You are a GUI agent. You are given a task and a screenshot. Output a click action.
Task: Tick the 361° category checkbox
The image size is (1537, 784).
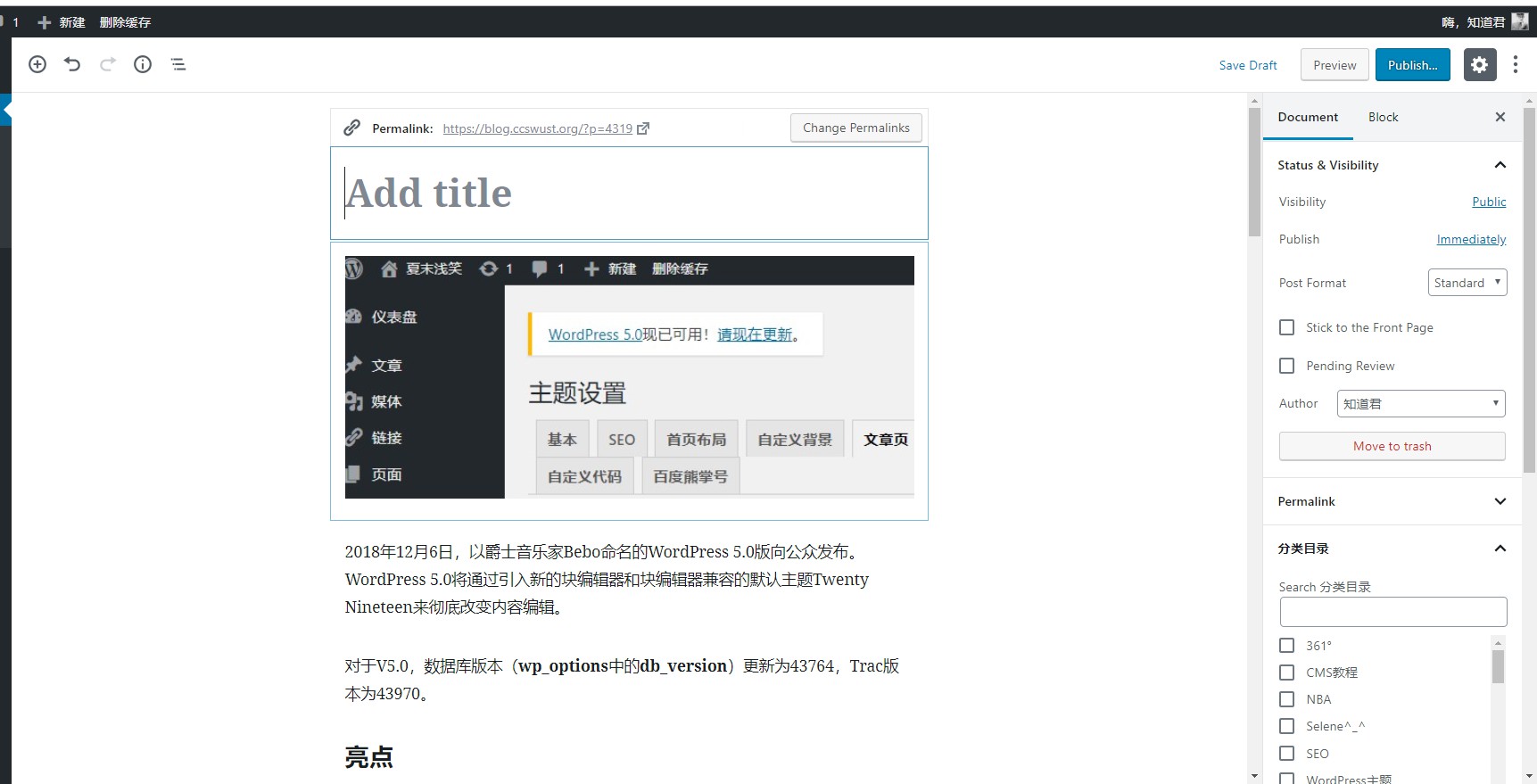1286,645
